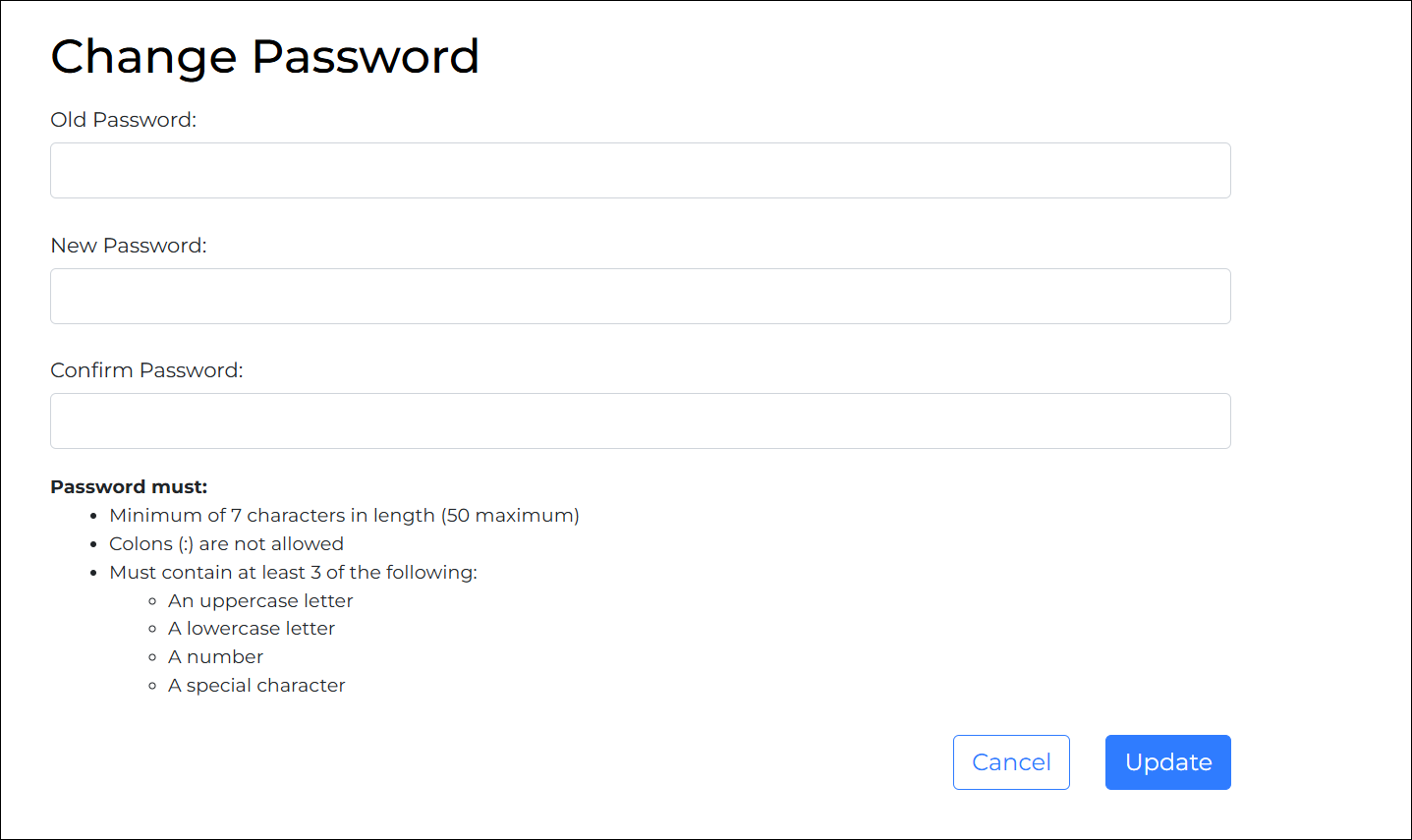Click the Cancel button

click(1011, 762)
